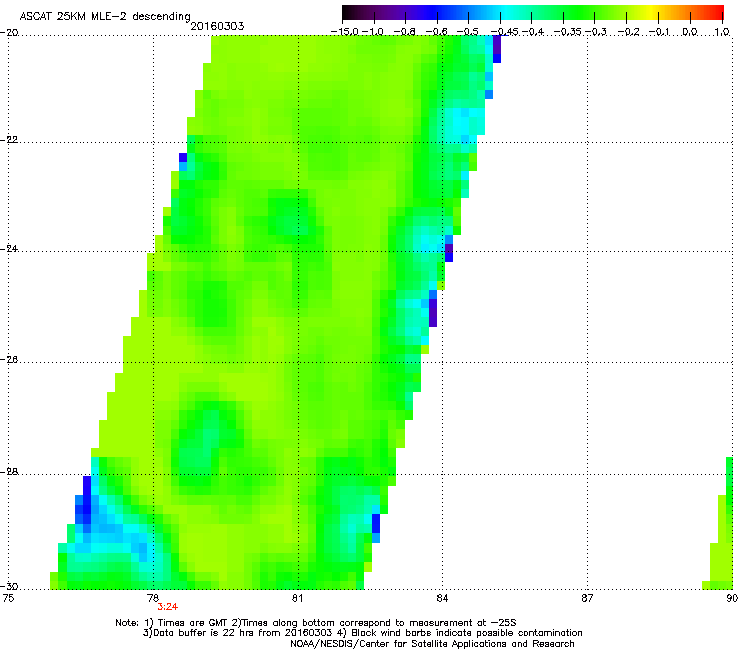Click the longitude axis label 90
The image size is (740, 650).
pos(732,598)
